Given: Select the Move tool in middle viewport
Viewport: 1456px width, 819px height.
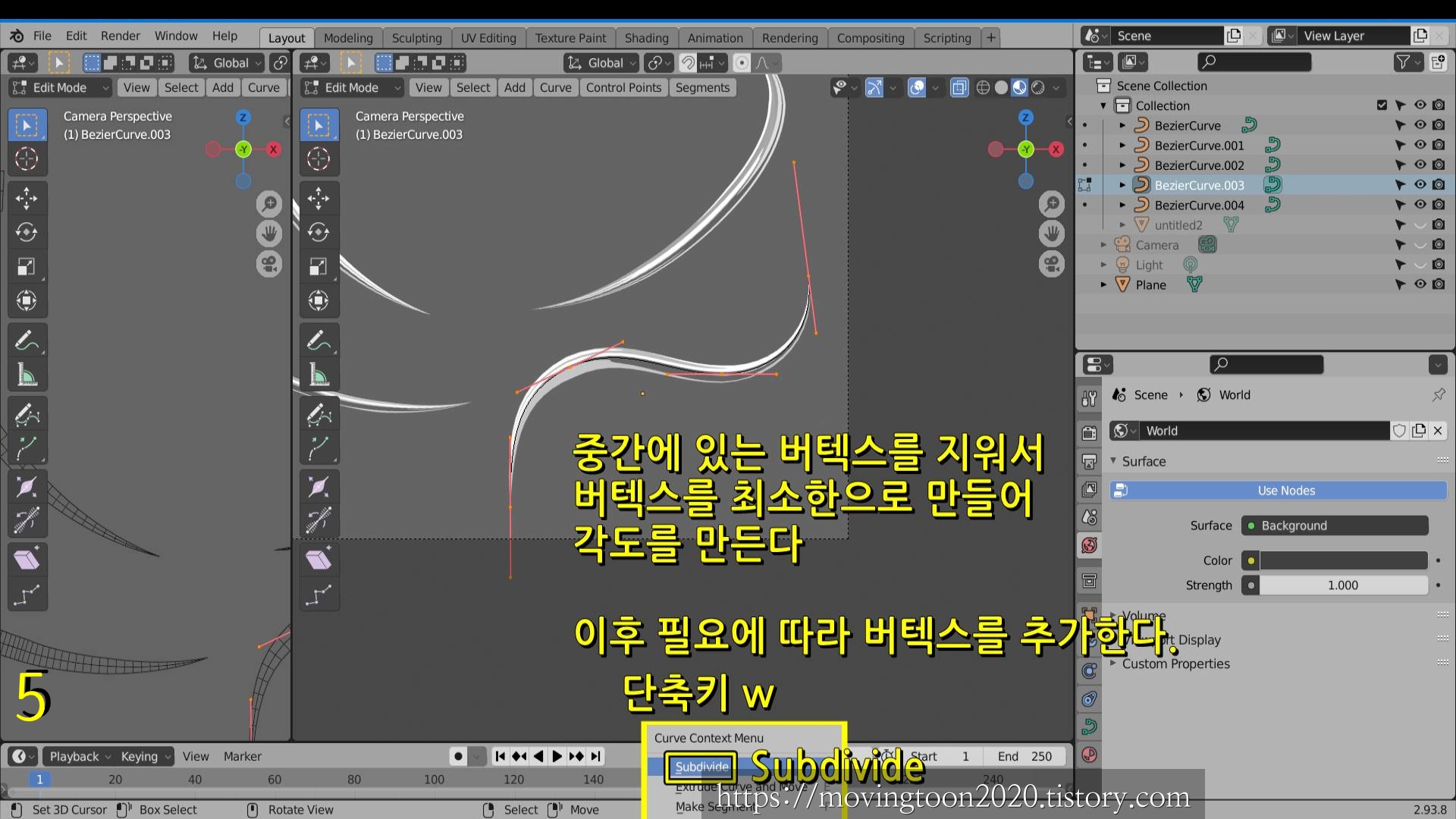Looking at the screenshot, I should 318,199.
